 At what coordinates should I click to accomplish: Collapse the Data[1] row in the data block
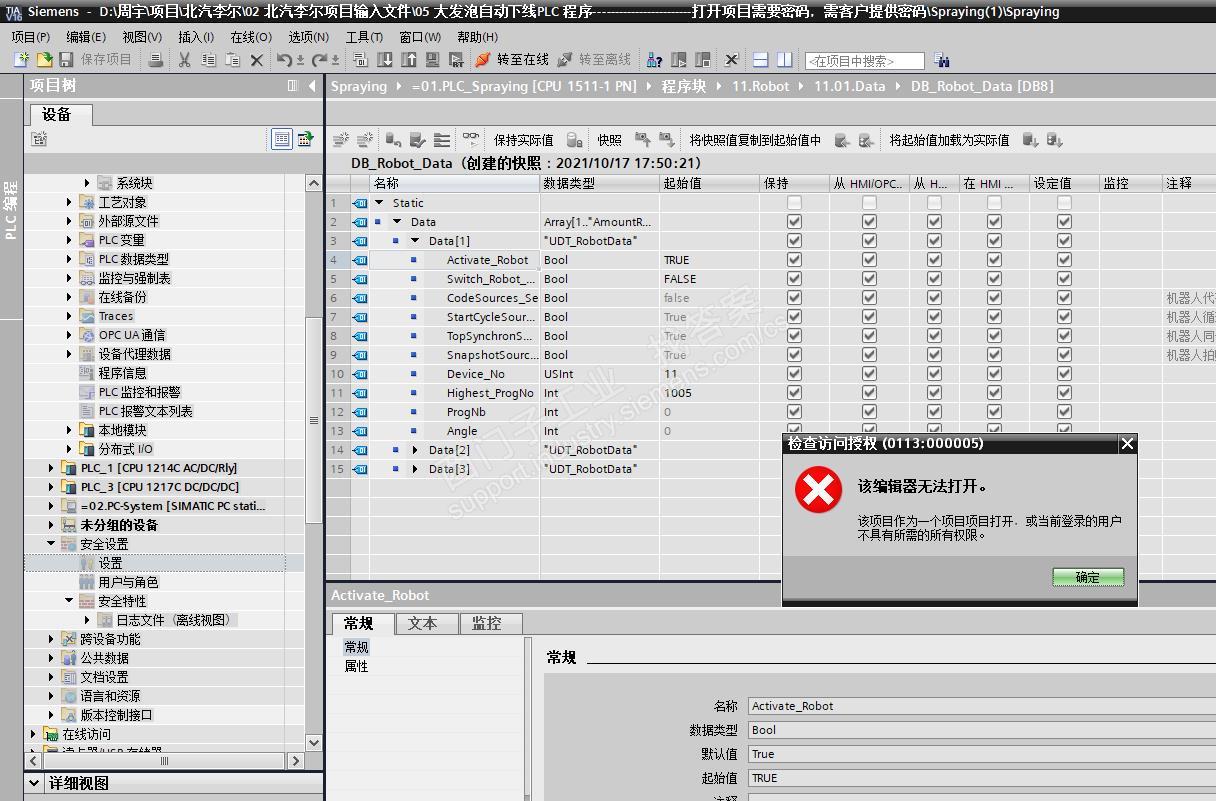coord(415,241)
